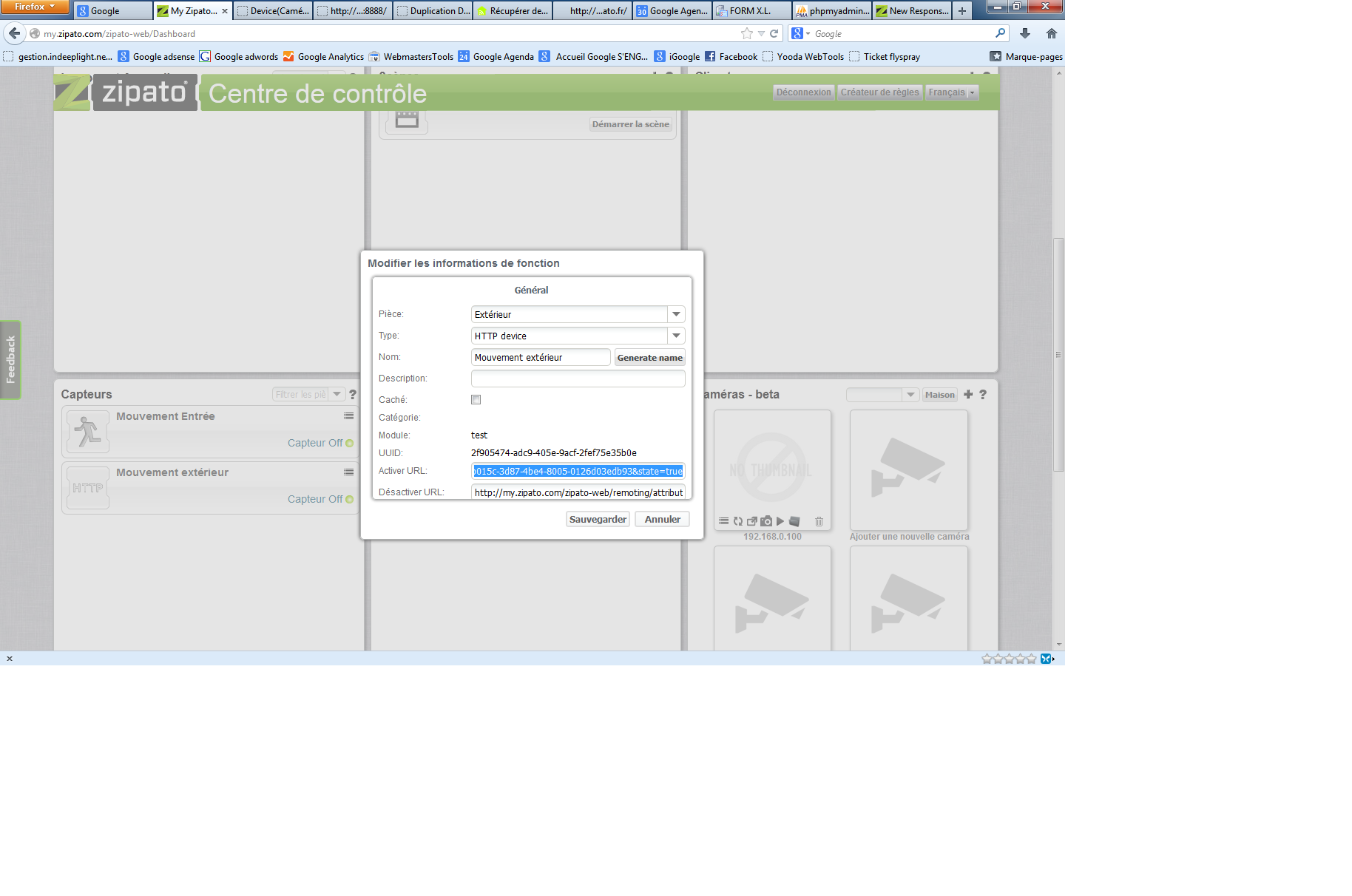Click the Description input field
Screen dimensions: 1352x896
(578, 379)
